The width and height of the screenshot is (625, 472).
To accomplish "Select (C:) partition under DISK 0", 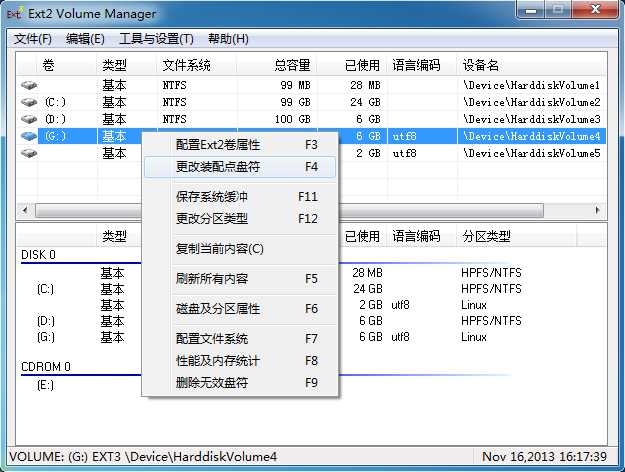I will 45,289.
